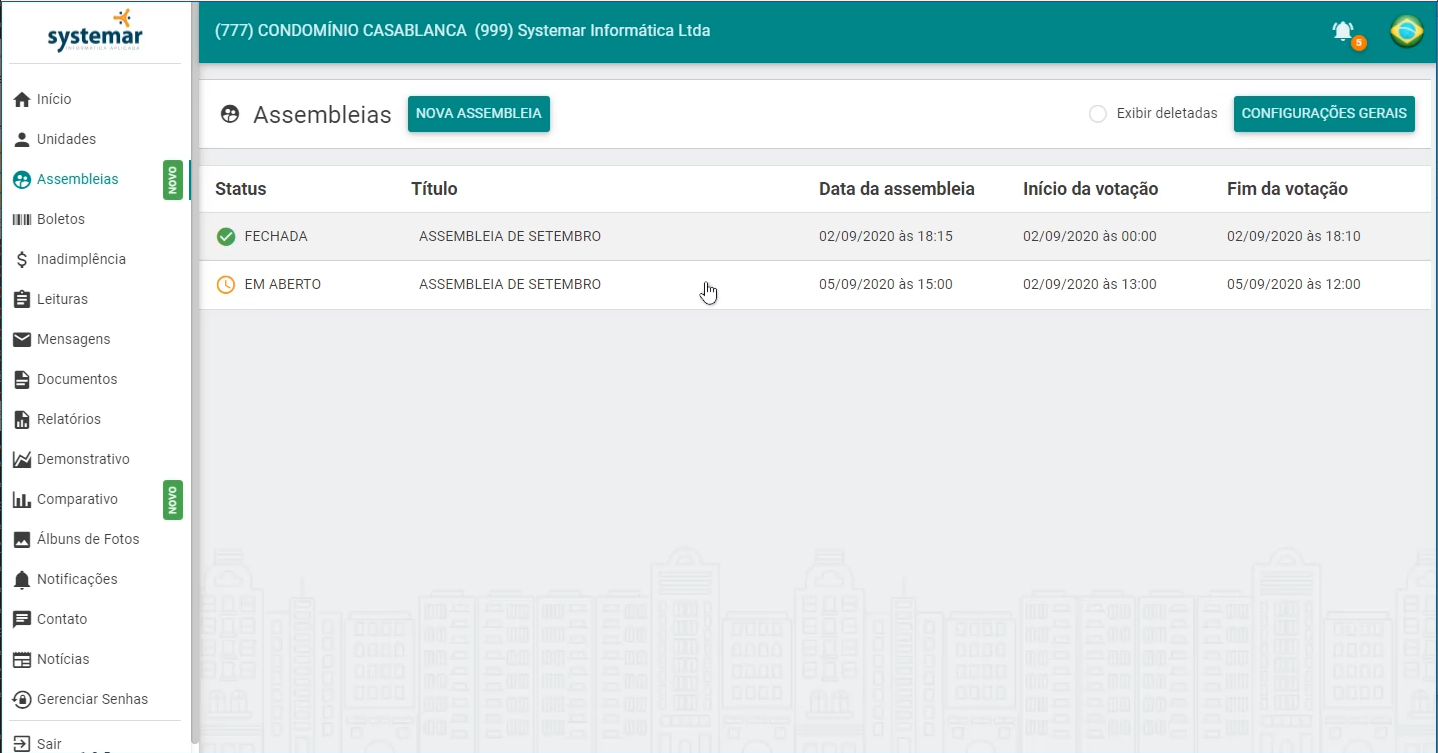This screenshot has width=1438, height=753.
Task: Click the notification bell icon in header
Action: 1343,32
